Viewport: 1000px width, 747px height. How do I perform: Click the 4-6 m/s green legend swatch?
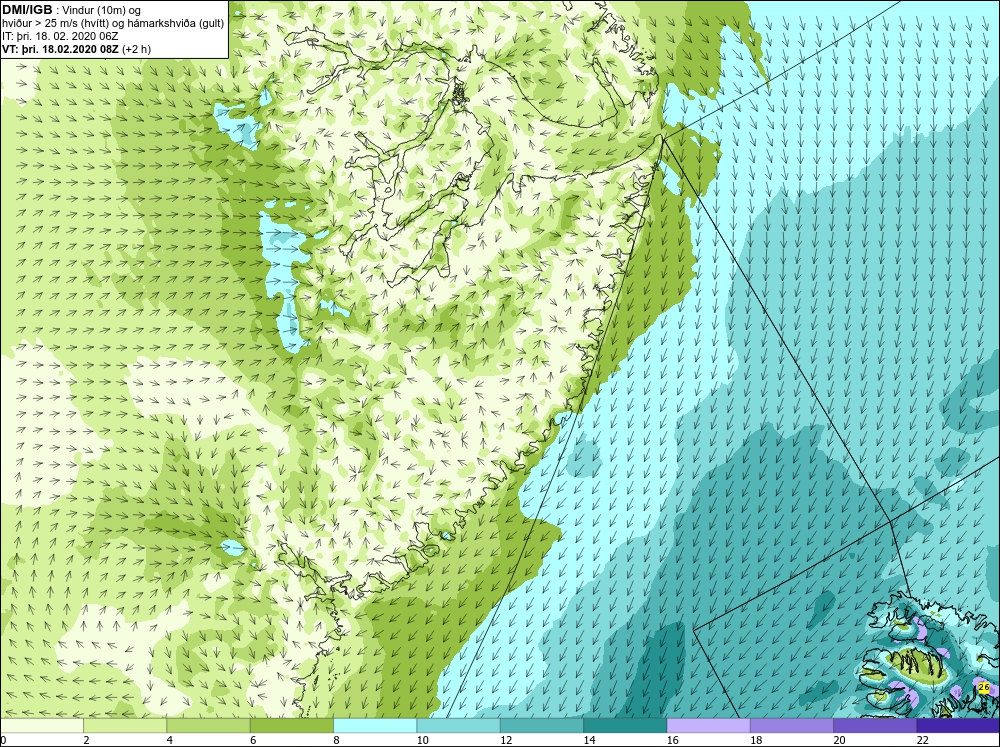(209, 726)
